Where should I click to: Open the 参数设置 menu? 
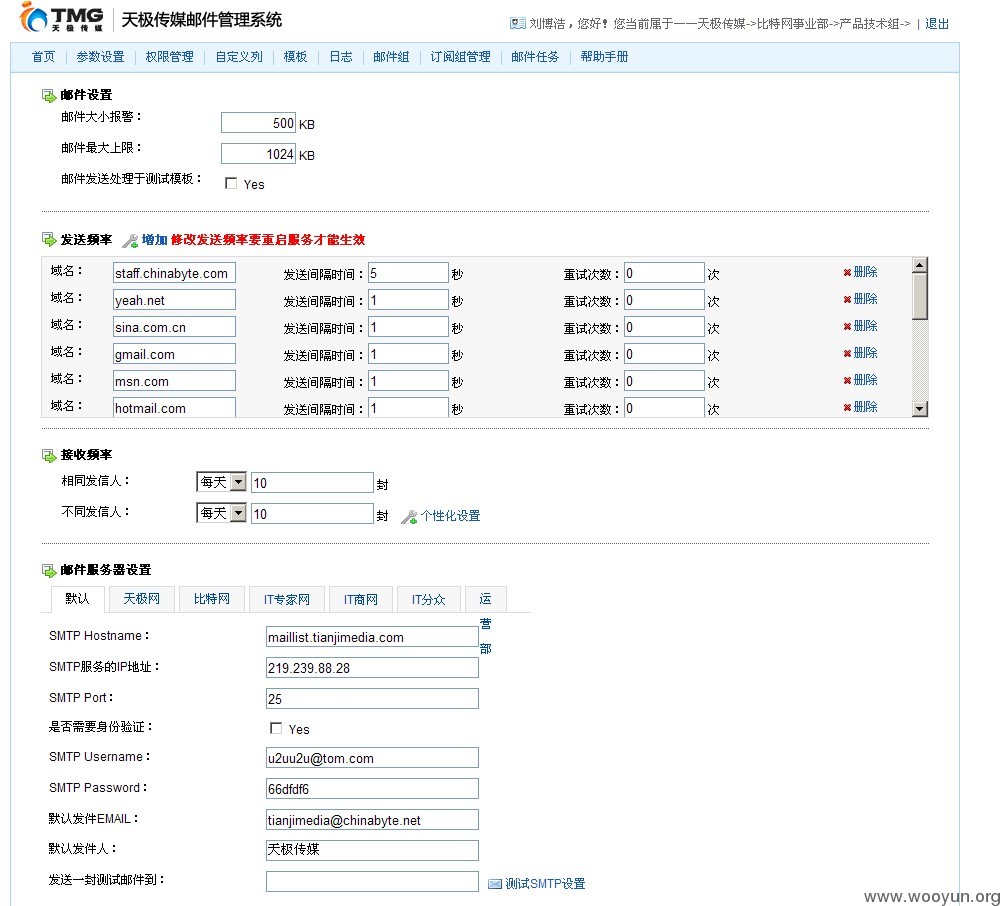point(100,57)
